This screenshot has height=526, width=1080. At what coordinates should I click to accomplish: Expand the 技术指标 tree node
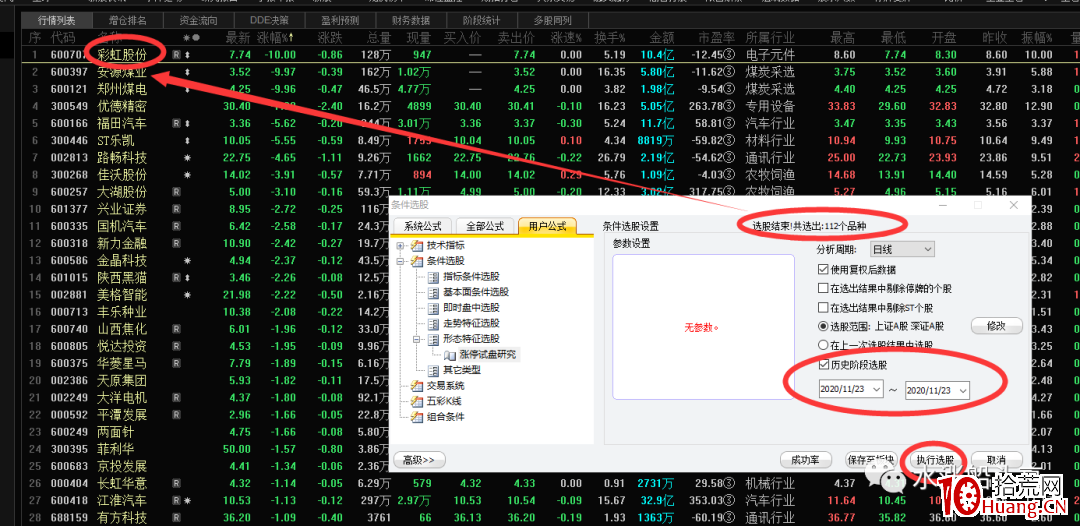click(x=400, y=246)
